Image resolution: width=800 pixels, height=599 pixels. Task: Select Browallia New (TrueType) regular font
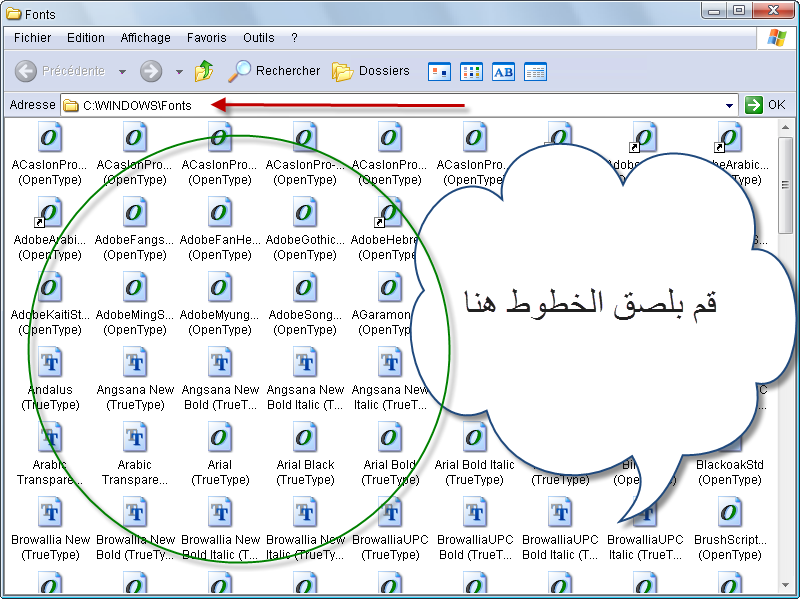click(x=50, y=528)
